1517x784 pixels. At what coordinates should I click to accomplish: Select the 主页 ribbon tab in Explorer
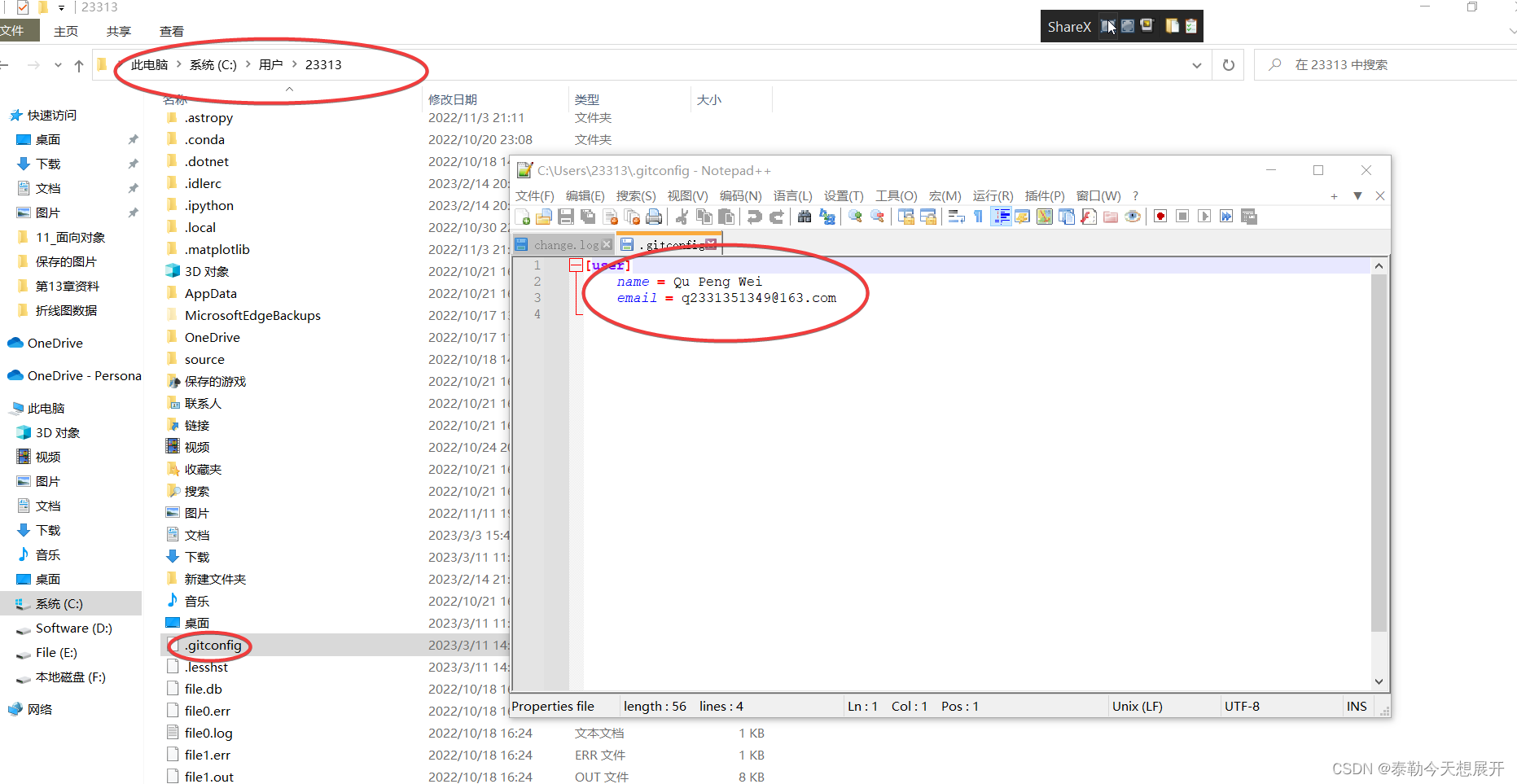pyautogui.click(x=66, y=31)
